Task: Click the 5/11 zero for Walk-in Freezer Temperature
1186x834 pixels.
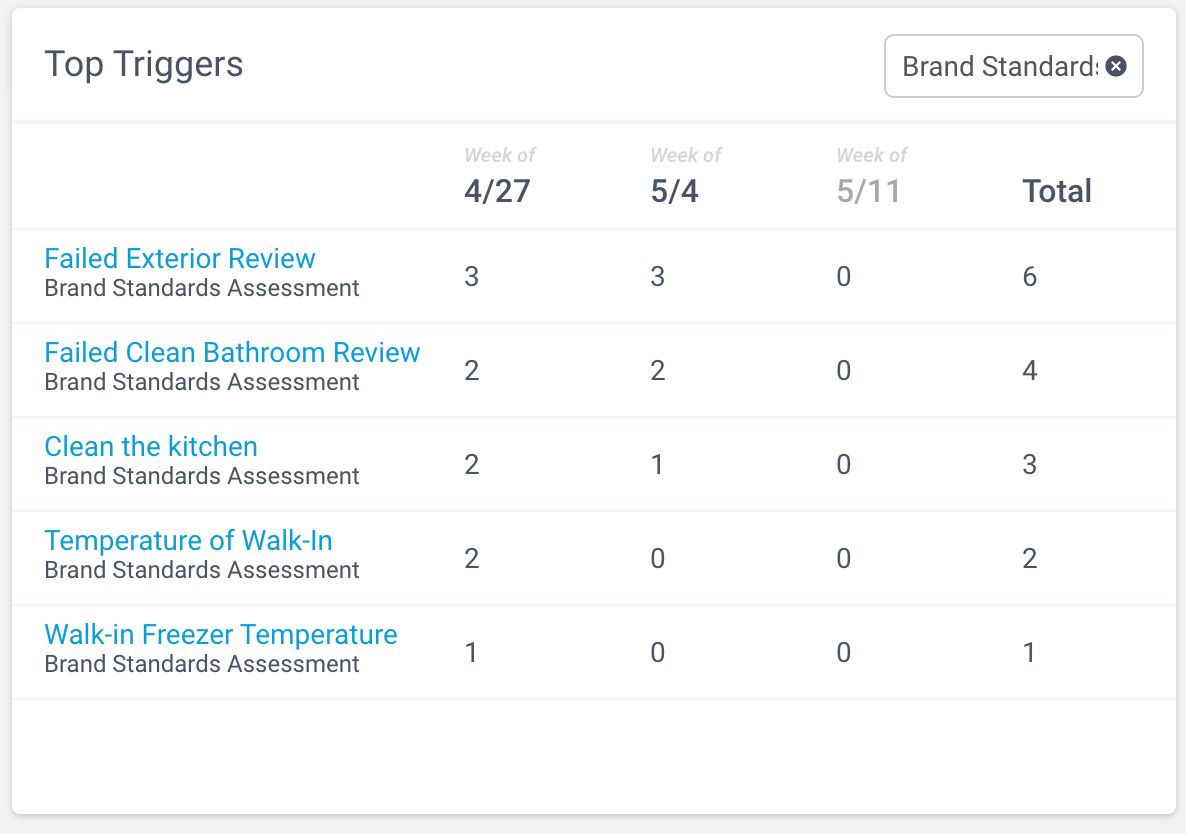Action: pyautogui.click(x=843, y=652)
